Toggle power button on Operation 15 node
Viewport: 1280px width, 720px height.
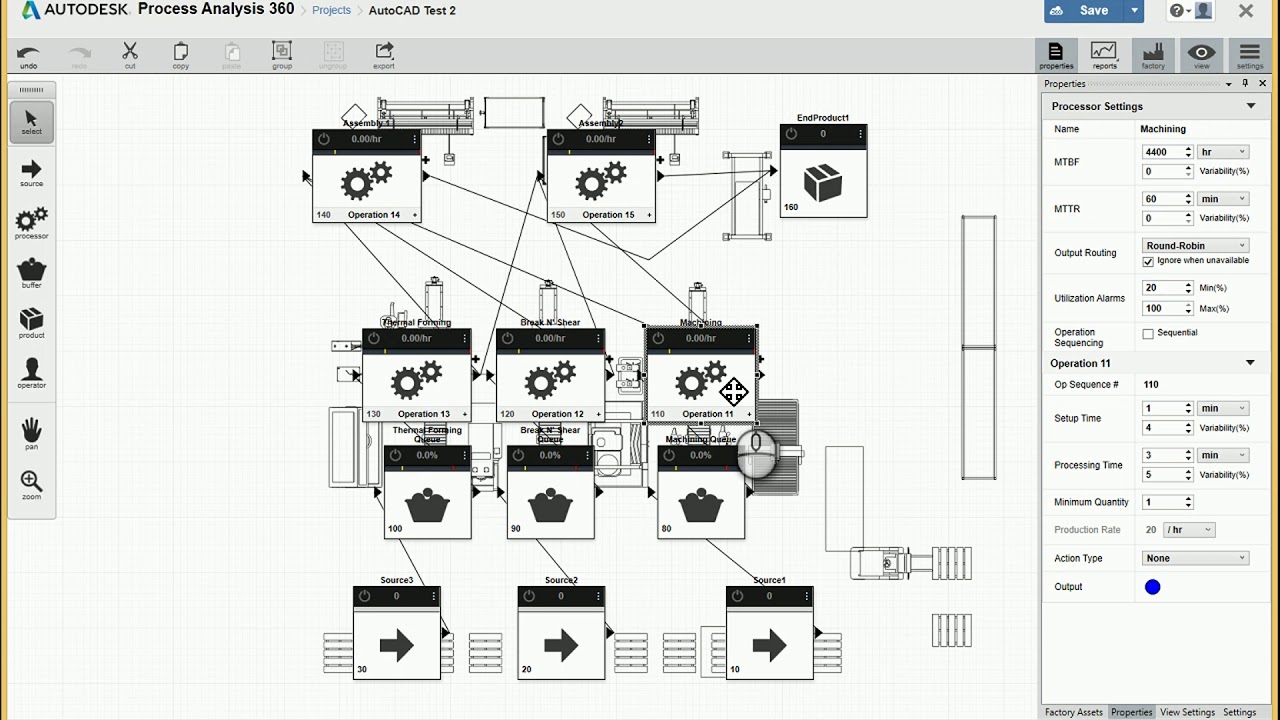click(x=558, y=139)
